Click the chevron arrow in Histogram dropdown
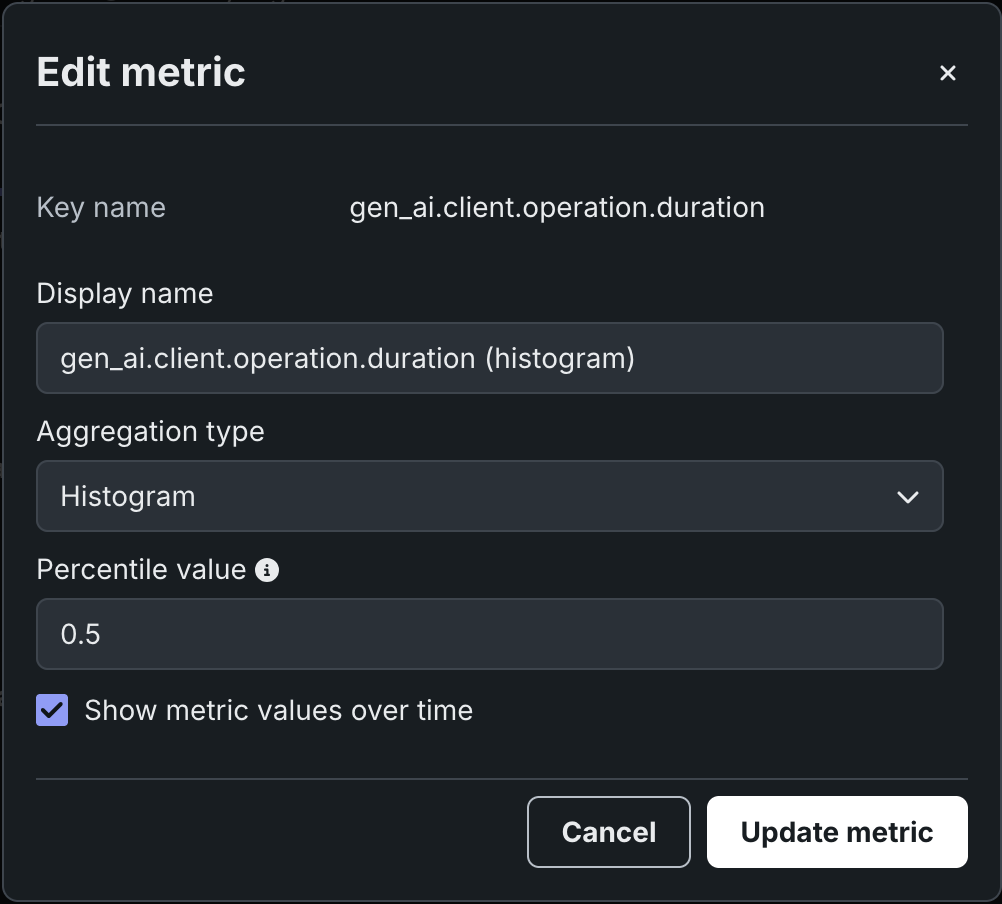1002x904 pixels. tap(907, 497)
